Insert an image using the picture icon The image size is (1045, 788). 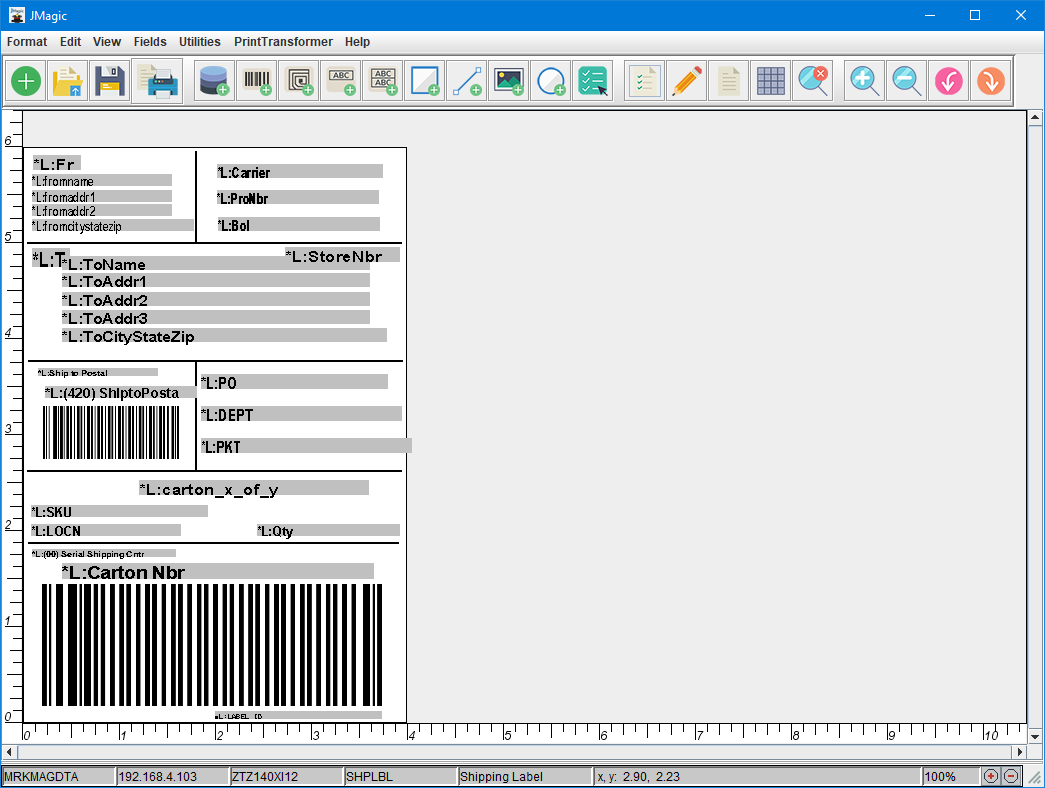pyautogui.click(x=509, y=81)
